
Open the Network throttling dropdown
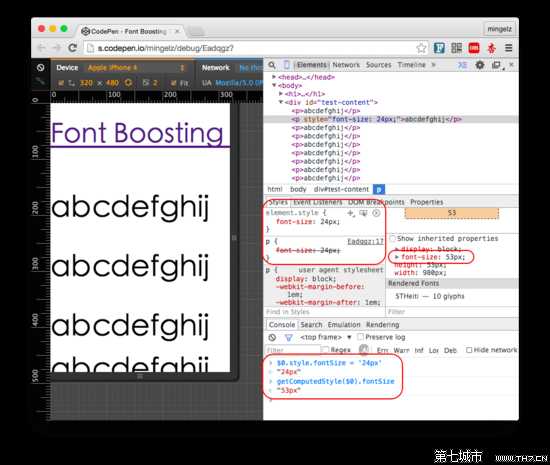[250, 68]
